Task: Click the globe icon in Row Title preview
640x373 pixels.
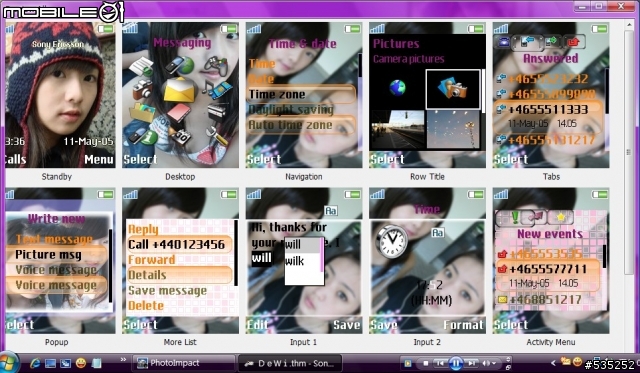Action: 397,87
